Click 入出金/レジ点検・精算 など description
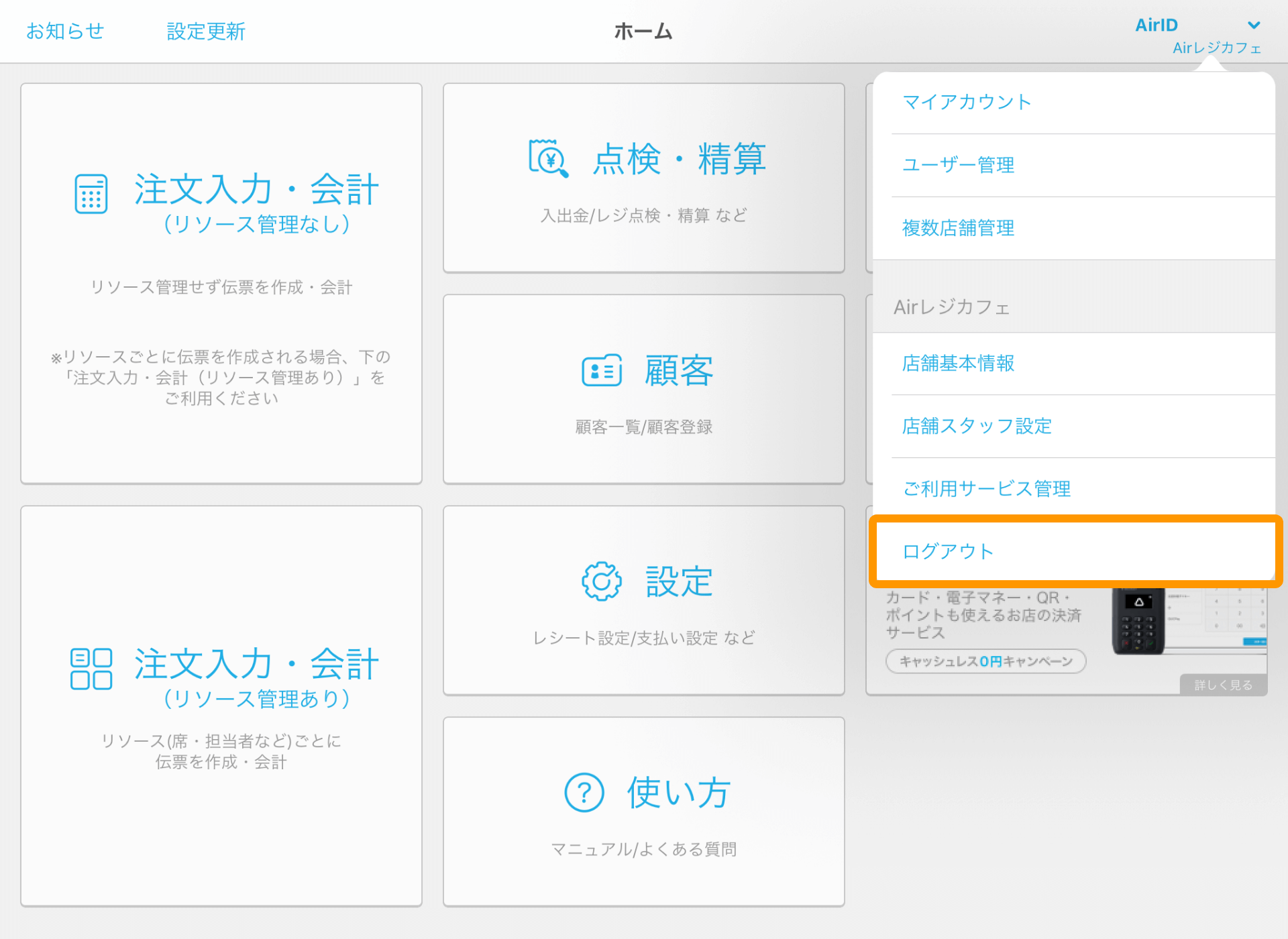The height and width of the screenshot is (939, 1288). coord(643,215)
